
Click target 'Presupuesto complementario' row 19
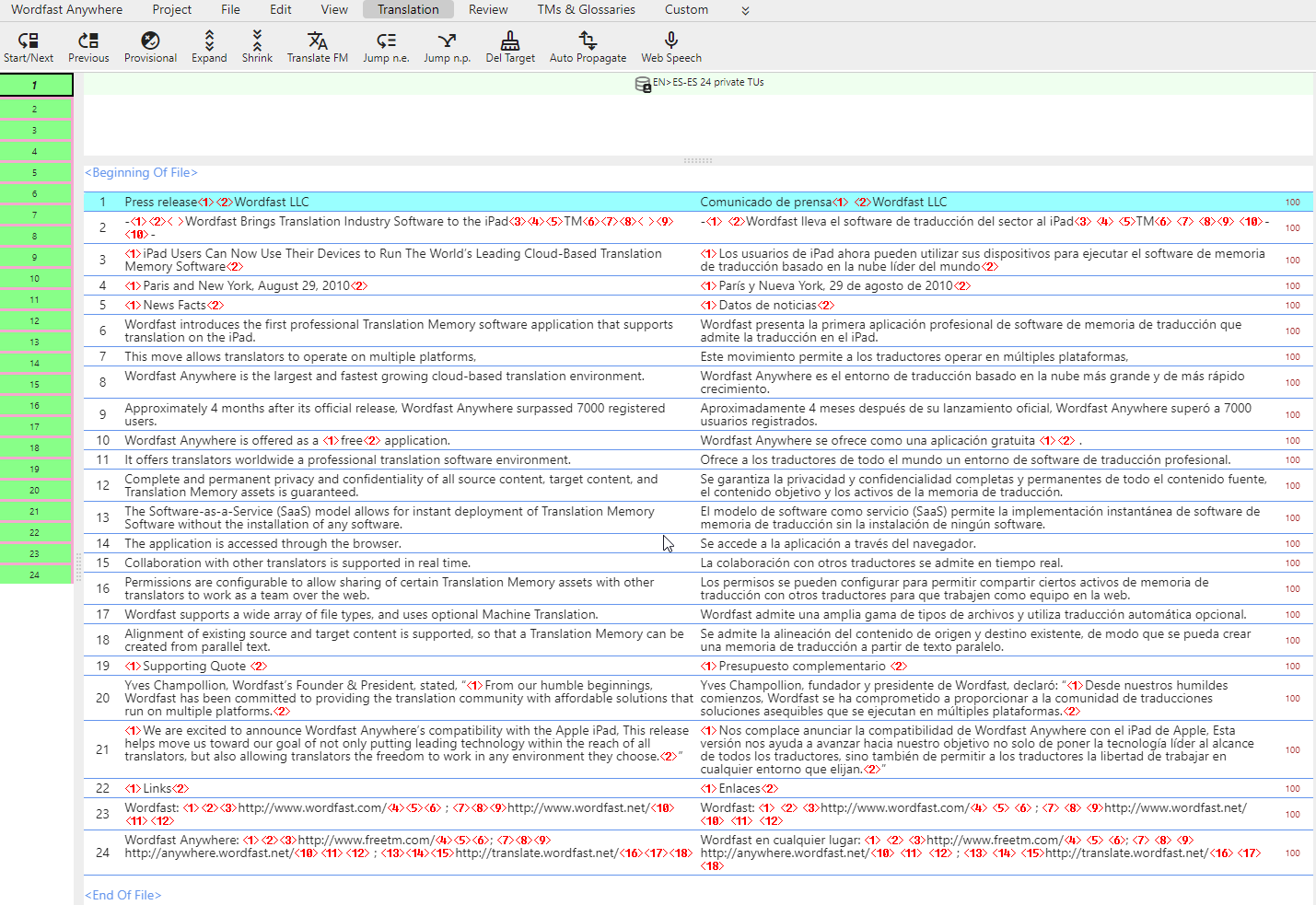coord(801,666)
